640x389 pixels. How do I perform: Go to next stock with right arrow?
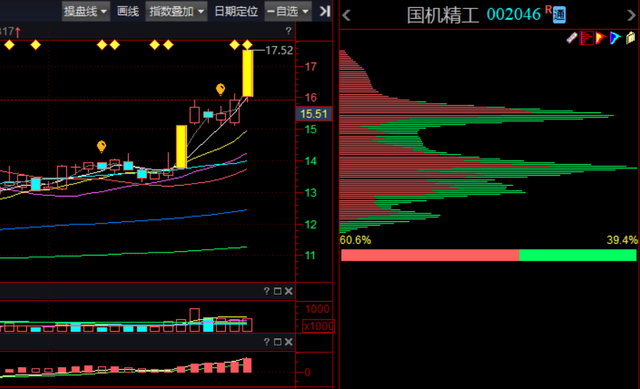[x=631, y=16]
